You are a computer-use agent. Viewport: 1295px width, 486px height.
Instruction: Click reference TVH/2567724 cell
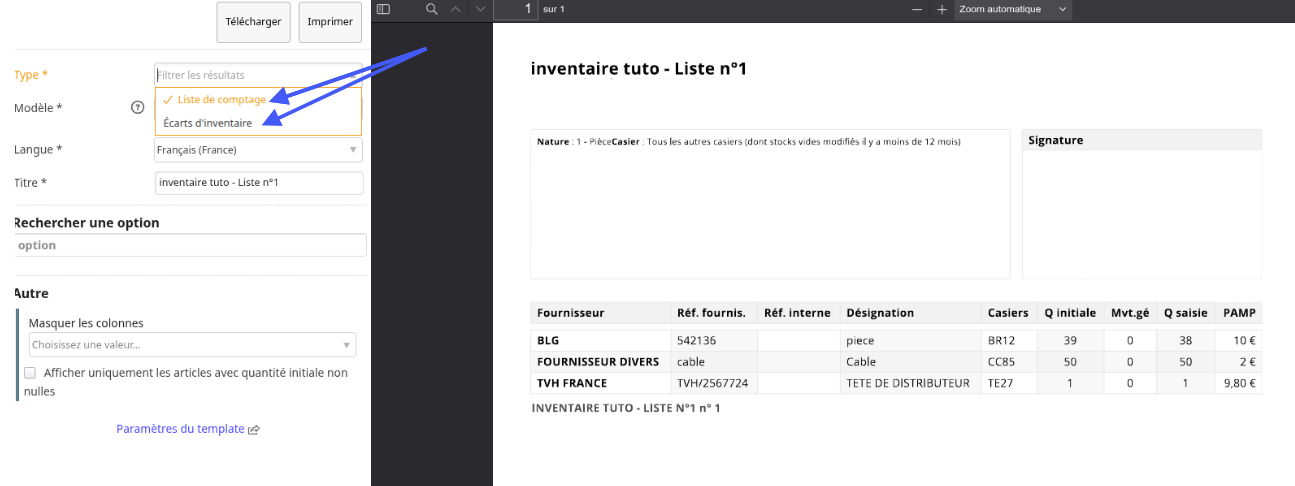pos(714,383)
